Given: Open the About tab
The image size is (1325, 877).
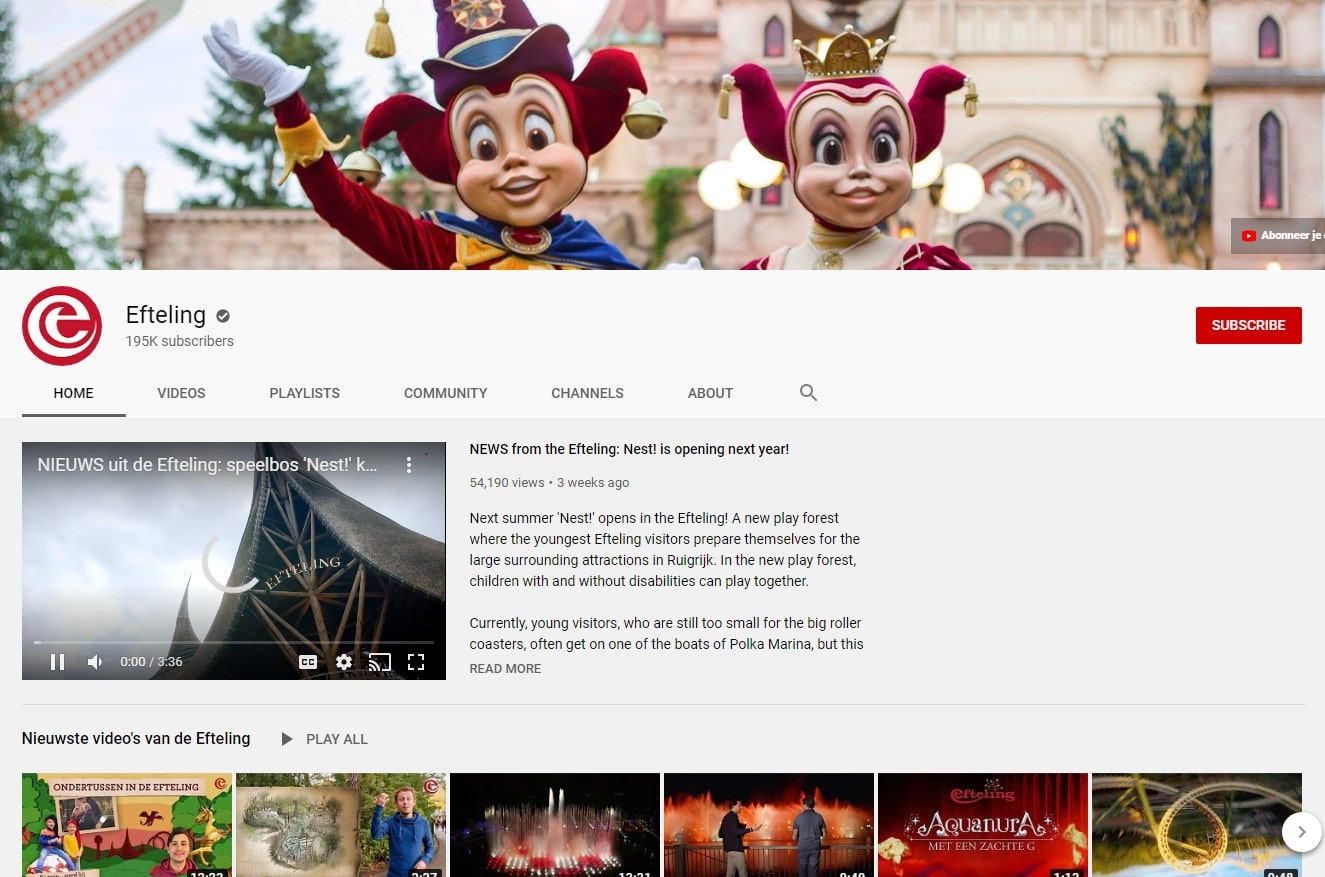Looking at the screenshot, I should pos(710,393).
